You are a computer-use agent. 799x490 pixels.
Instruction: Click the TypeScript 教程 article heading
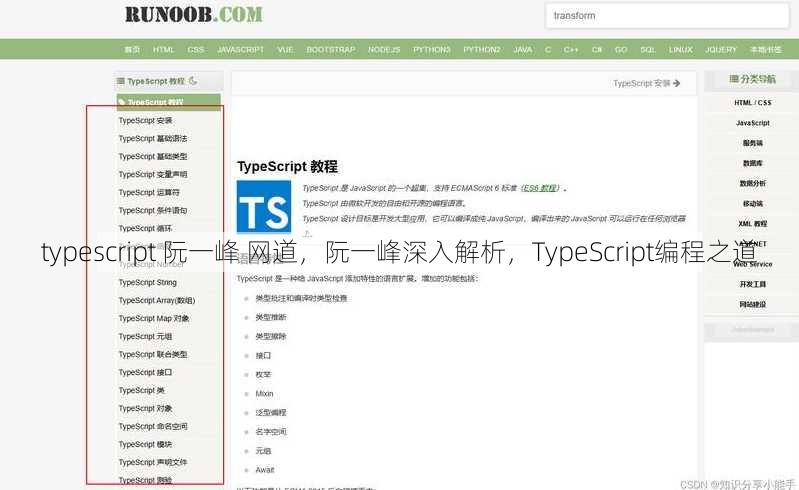[x=287, y=167]
